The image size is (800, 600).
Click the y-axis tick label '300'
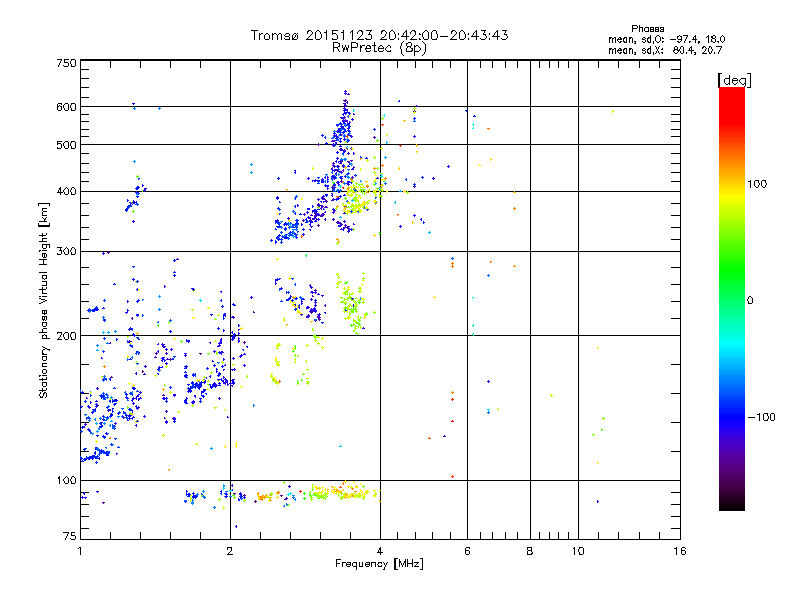click(66, 252)
